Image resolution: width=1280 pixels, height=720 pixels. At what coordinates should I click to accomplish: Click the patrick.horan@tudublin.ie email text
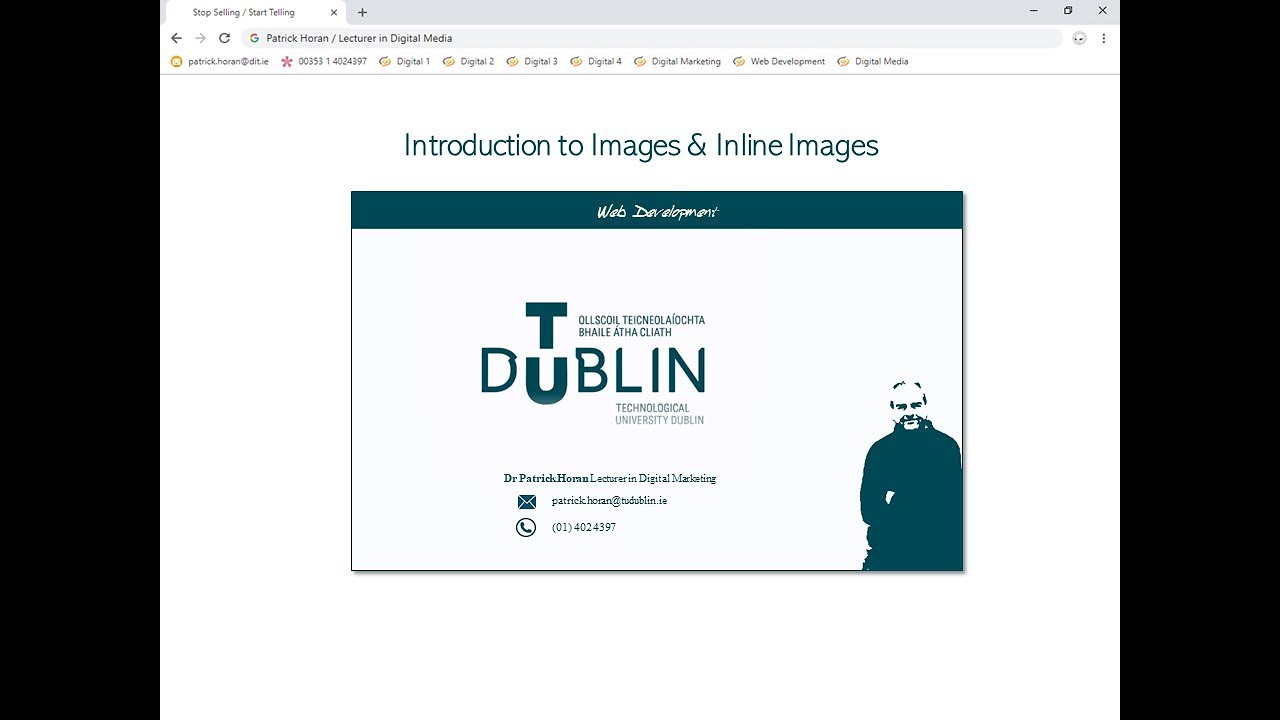[x=609, y=500]
